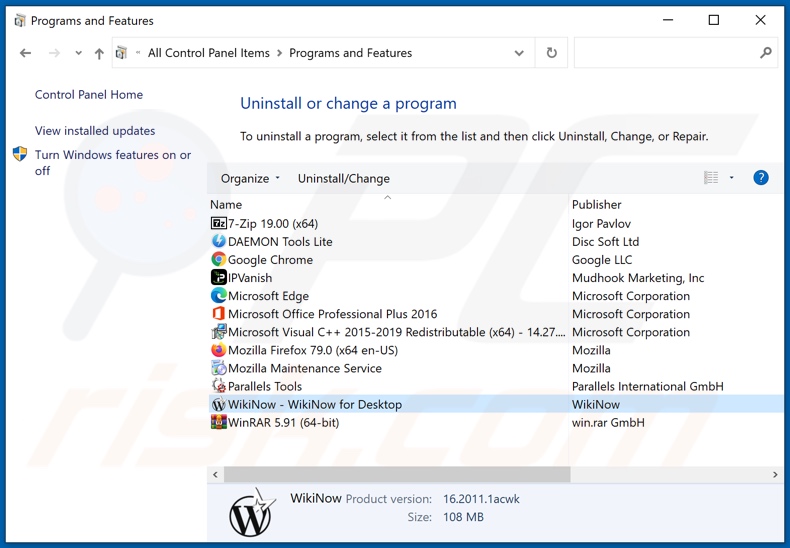The height and width of the screenshot is (548, 790).
Task: Click the view layout icon
Action: [x=711, y=178]
